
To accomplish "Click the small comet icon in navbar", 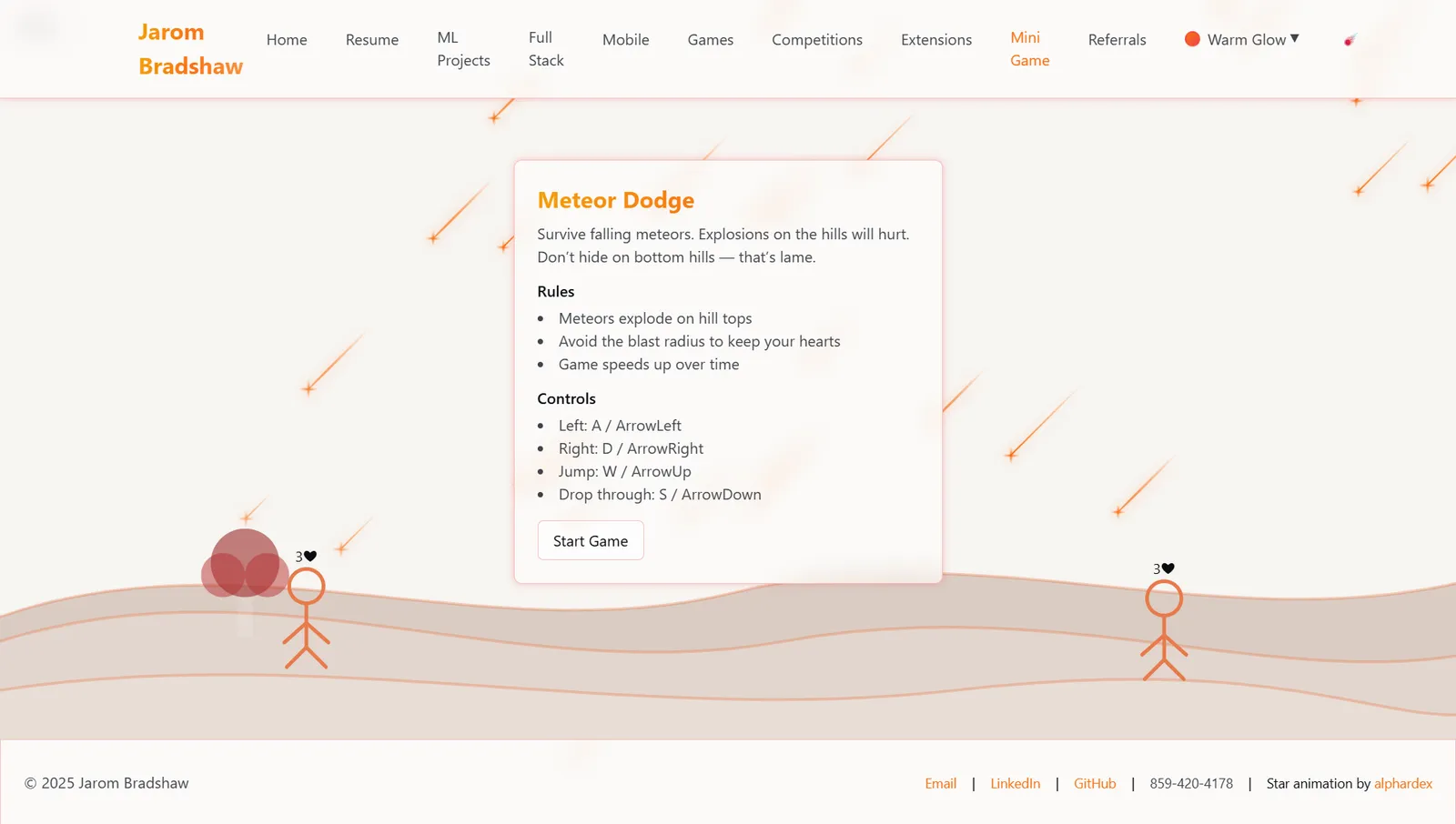I will click(x=1350, y=40).
